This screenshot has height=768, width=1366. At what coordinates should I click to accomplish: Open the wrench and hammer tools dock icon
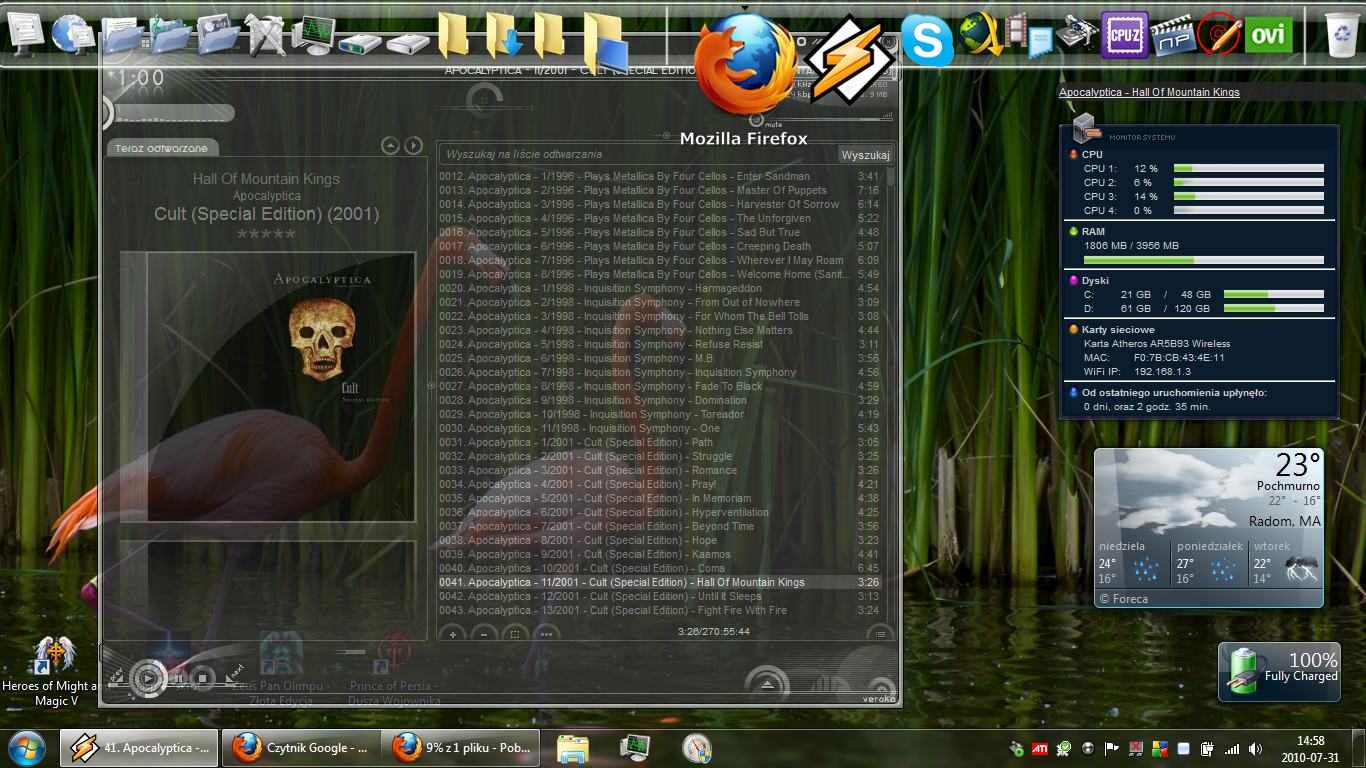tap(266, 36)
